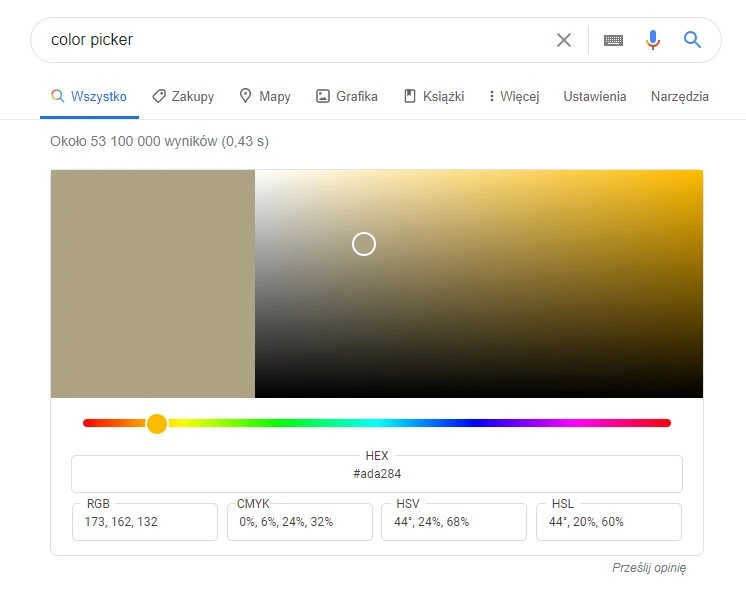Clear the search box with X icon

(x=564, y=40)
